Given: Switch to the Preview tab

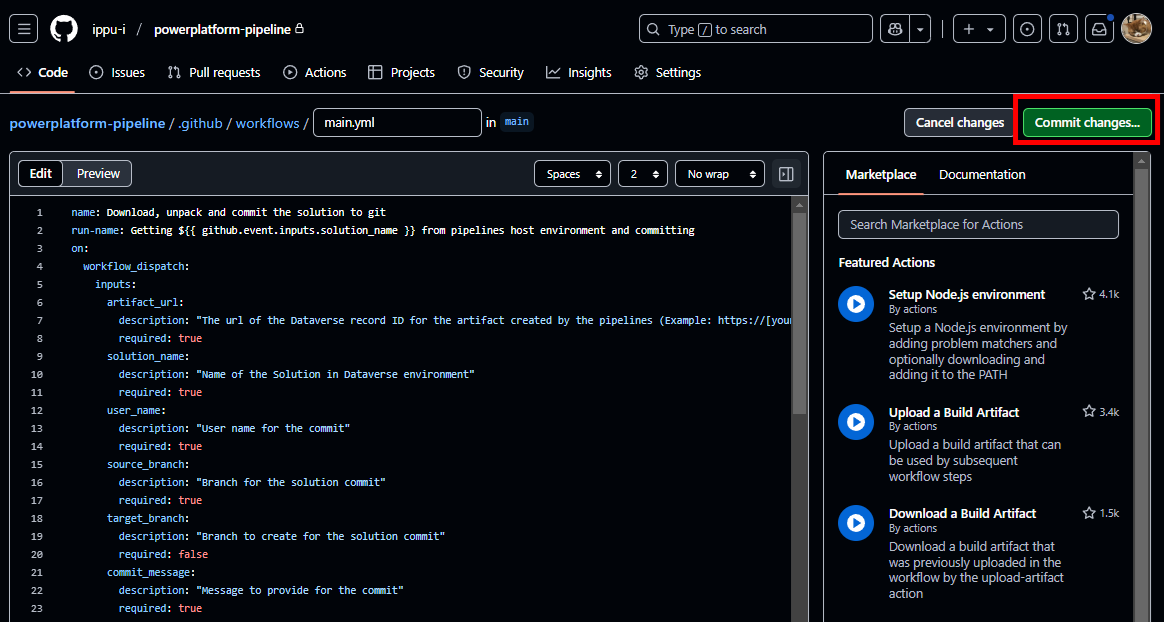Looking at the screenshot, I should tap(97, 173).
